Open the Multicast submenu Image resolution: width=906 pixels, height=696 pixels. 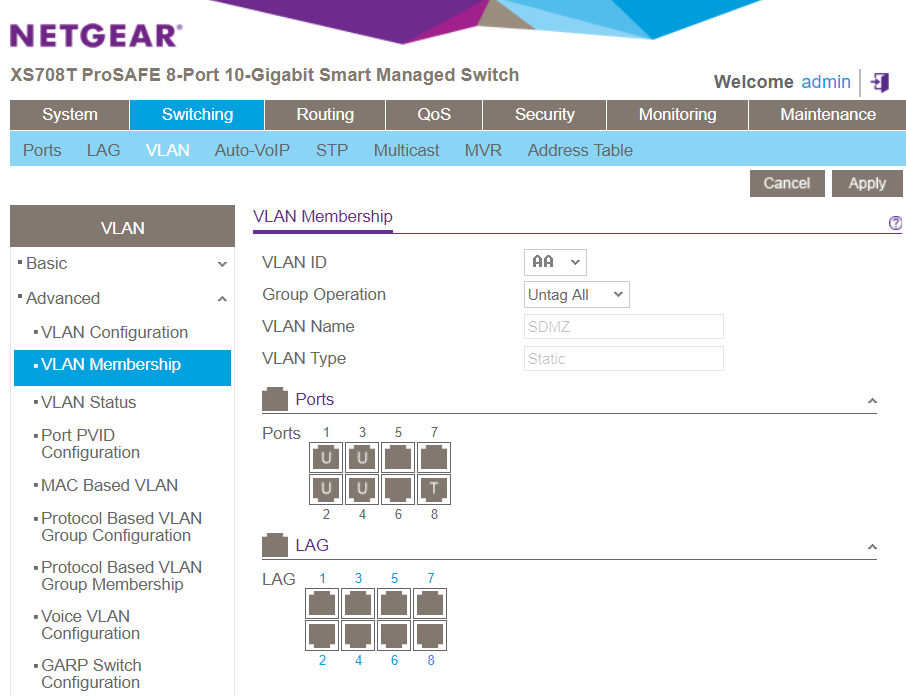tap(406, 150)
